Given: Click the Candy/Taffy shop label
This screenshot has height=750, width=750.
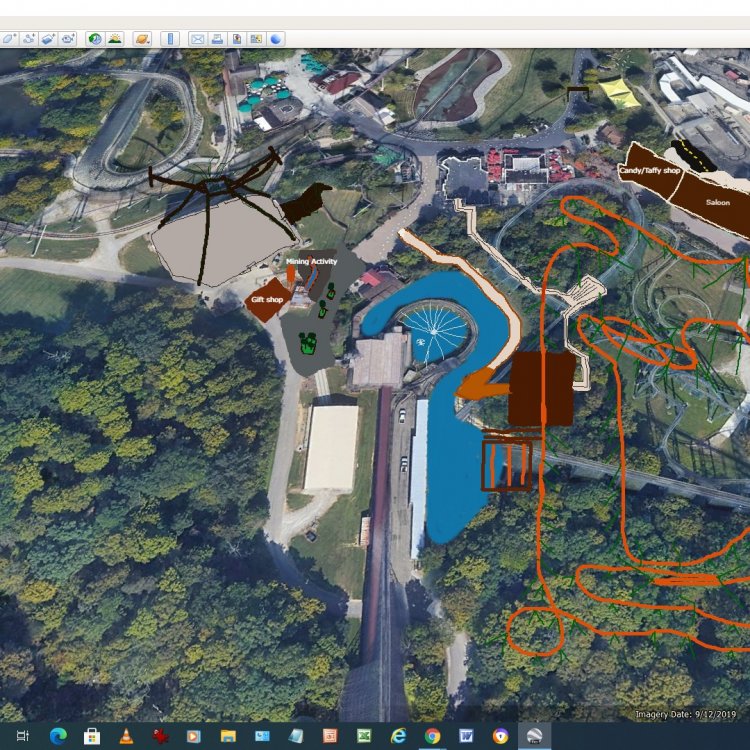Looking at the screenshot, I should pos(650,170).
